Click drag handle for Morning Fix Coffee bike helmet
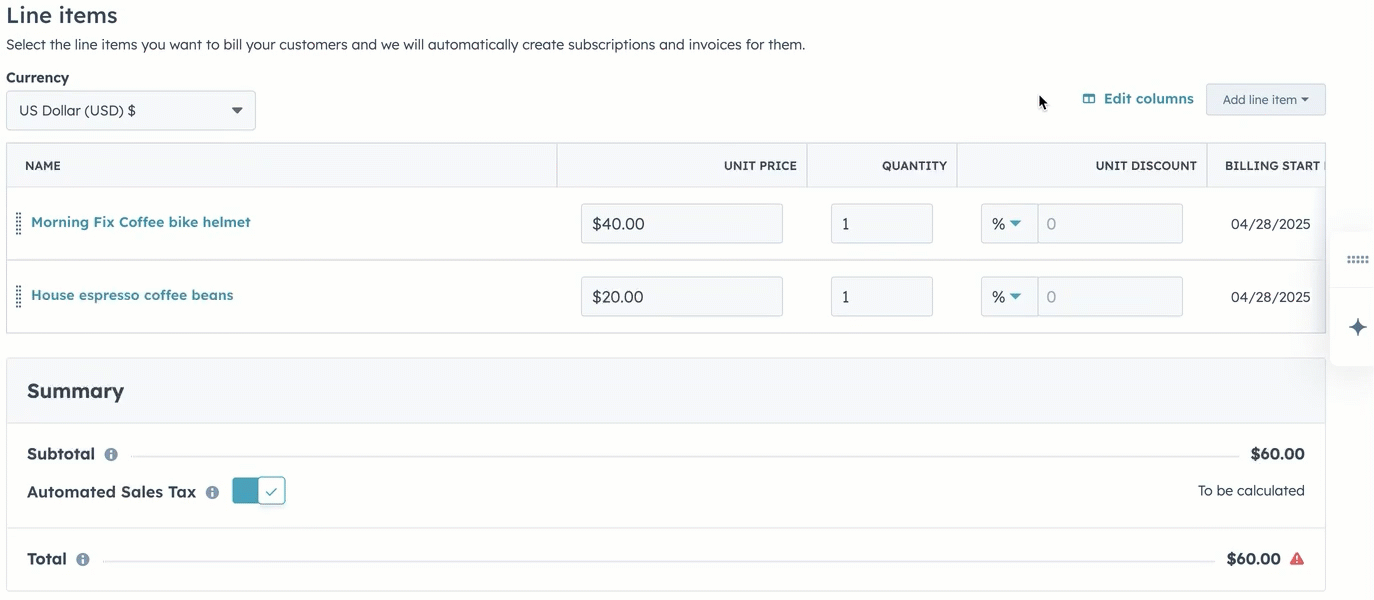Screen dimensions: 1374x600 [x=18, y=223]
